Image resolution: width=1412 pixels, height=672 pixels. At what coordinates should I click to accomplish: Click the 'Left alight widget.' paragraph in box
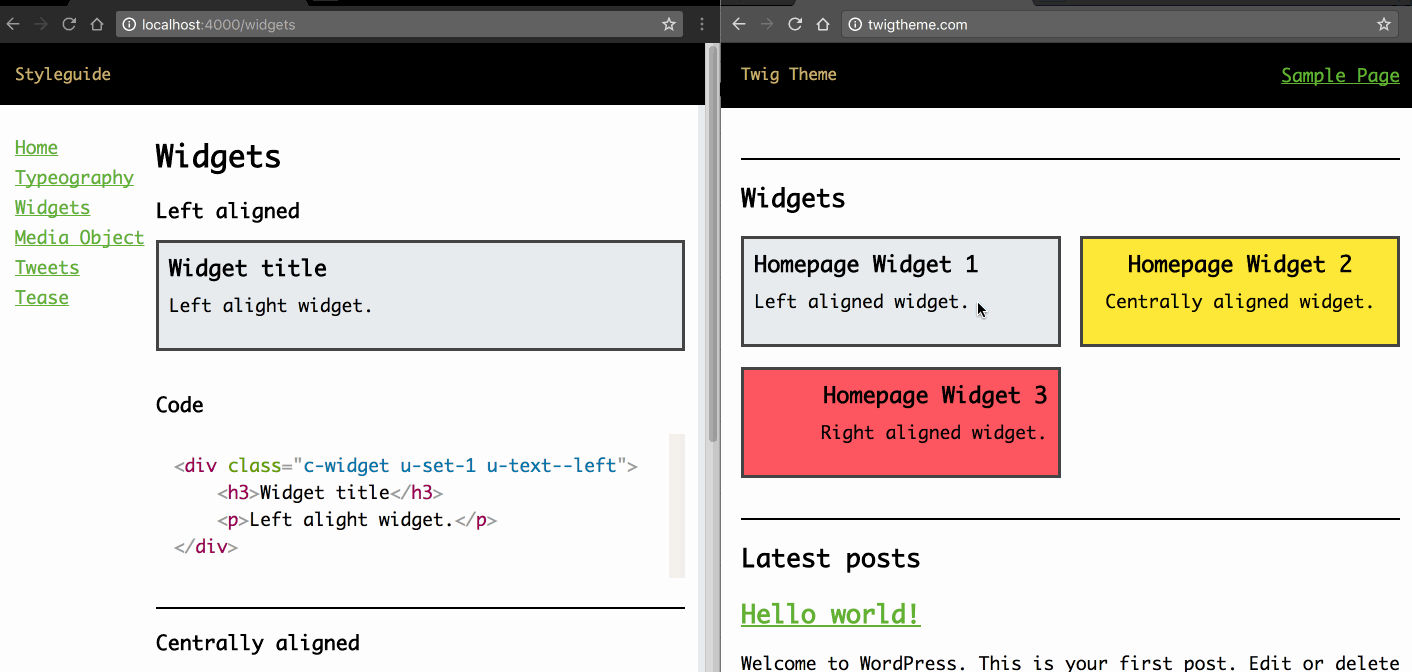point(271,306)
